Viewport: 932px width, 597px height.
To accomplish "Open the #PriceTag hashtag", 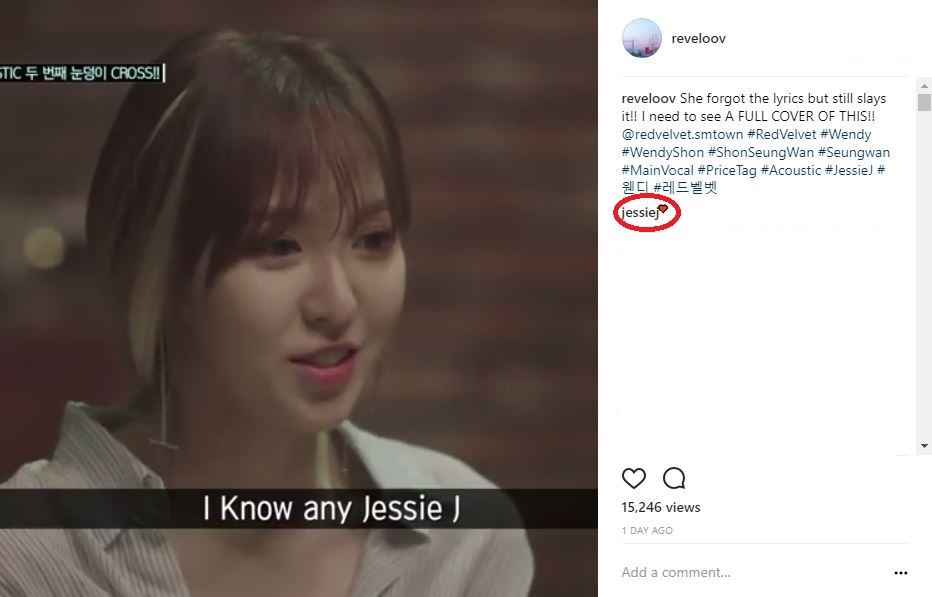I will point(727,170).
